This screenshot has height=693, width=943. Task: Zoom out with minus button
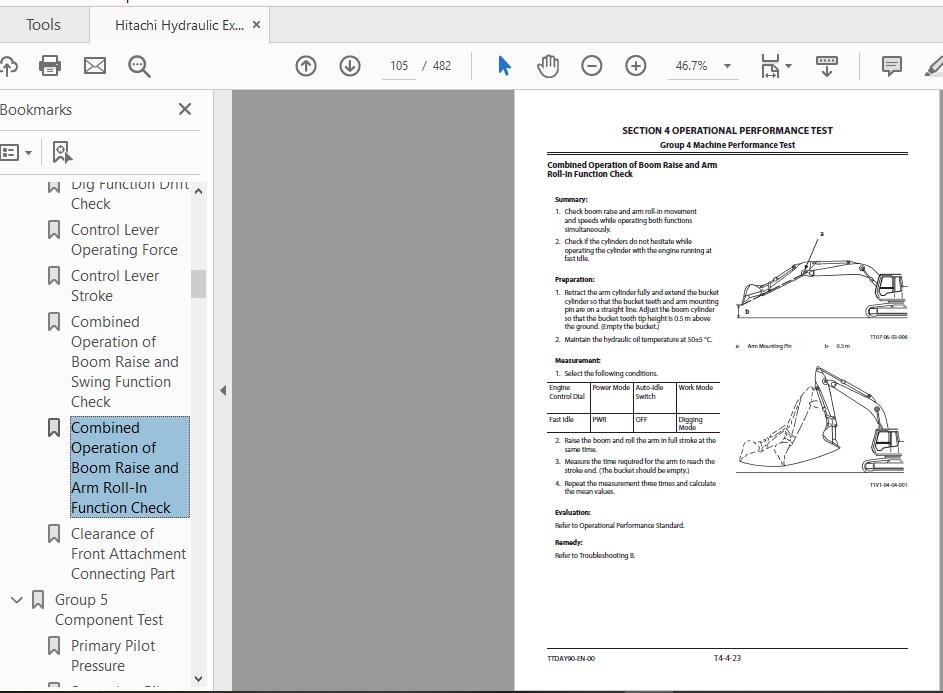(592, 66)
